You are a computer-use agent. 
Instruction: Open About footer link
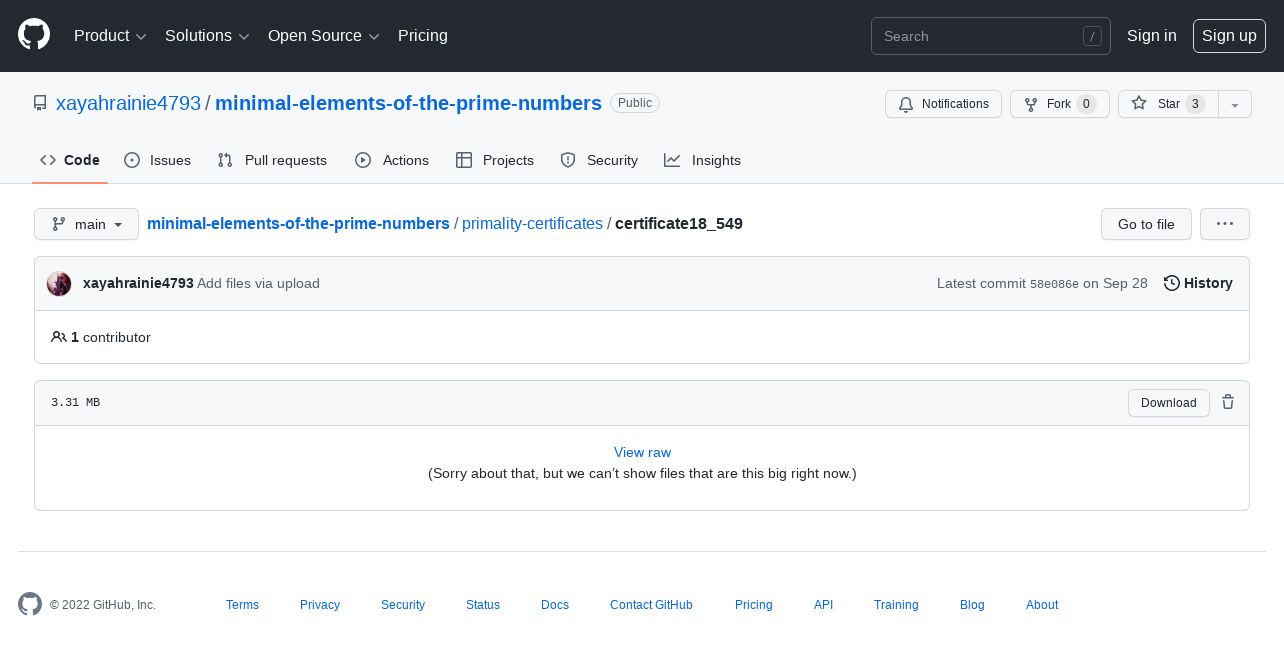(1042, 605)
